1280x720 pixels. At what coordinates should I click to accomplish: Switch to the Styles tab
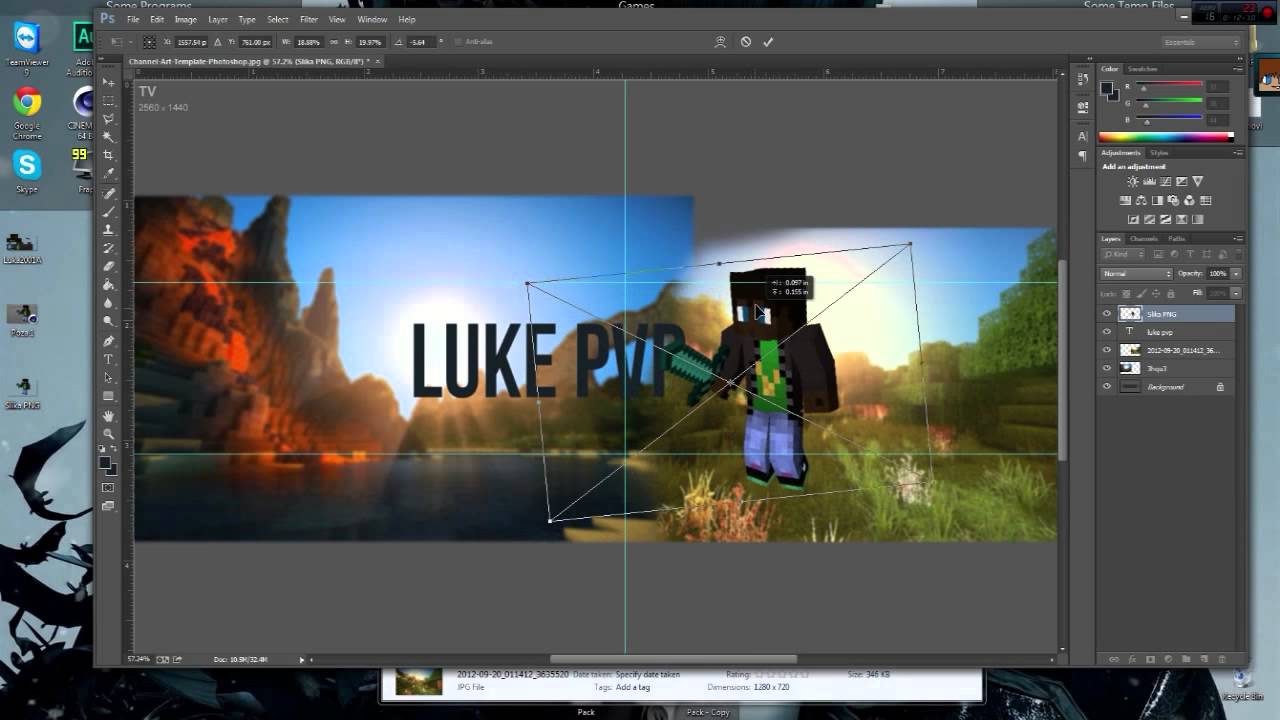(1159, 153)
